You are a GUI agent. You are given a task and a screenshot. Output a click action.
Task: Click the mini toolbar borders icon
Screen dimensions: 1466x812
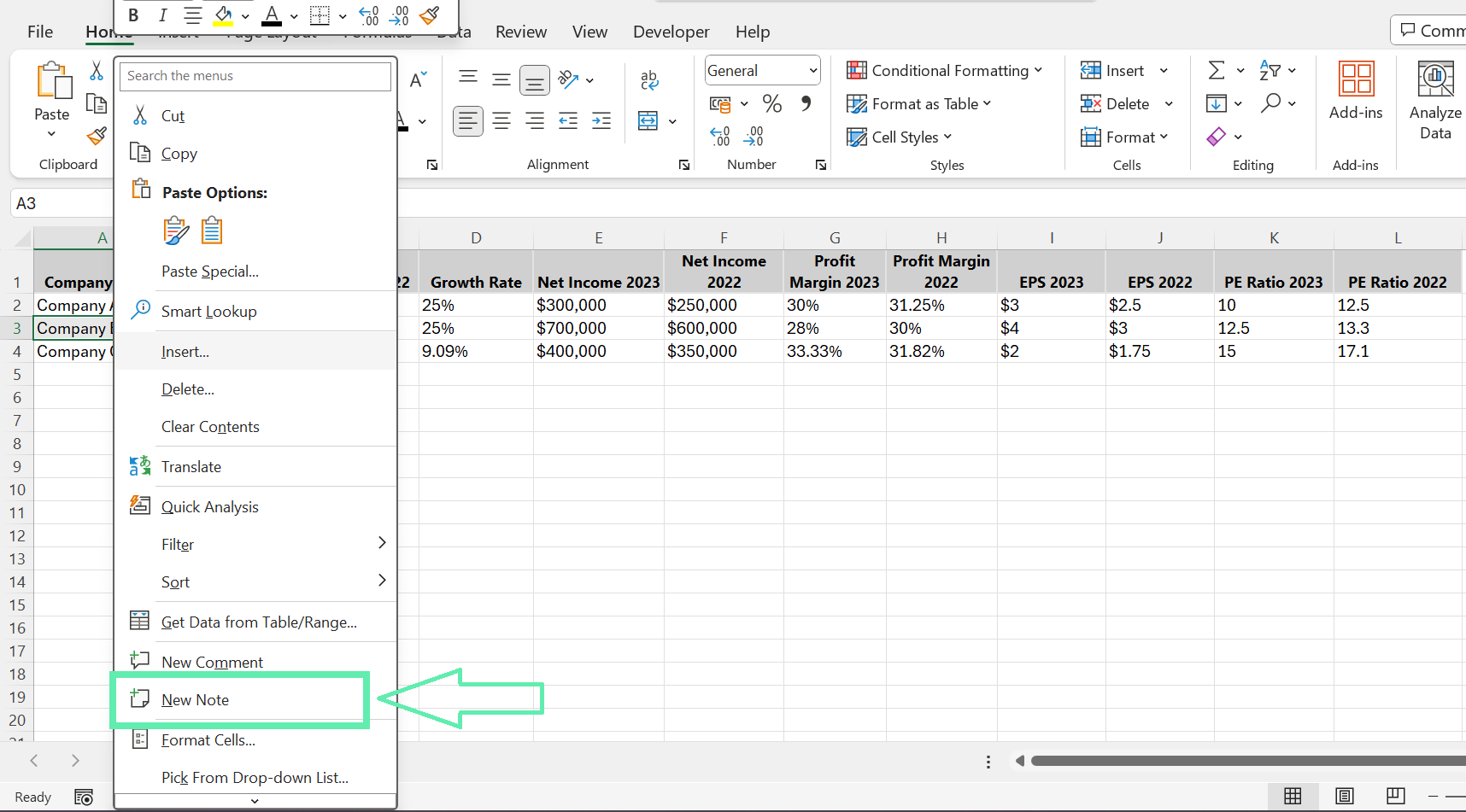coord(320,15)
